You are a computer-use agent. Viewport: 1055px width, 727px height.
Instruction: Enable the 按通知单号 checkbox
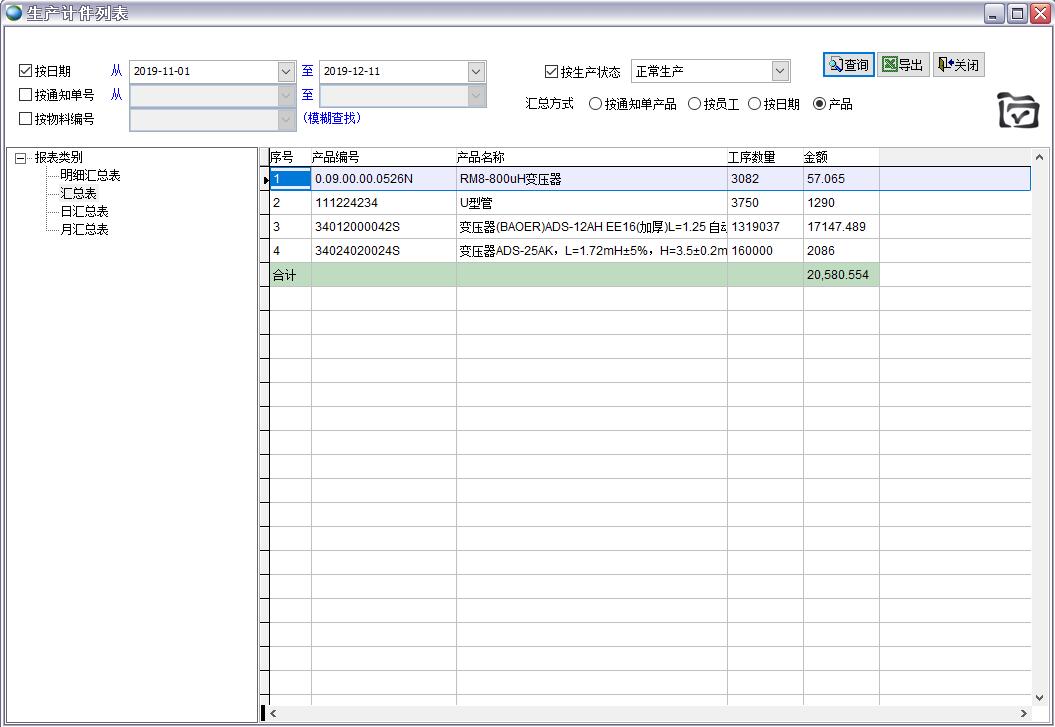[26, 95]
